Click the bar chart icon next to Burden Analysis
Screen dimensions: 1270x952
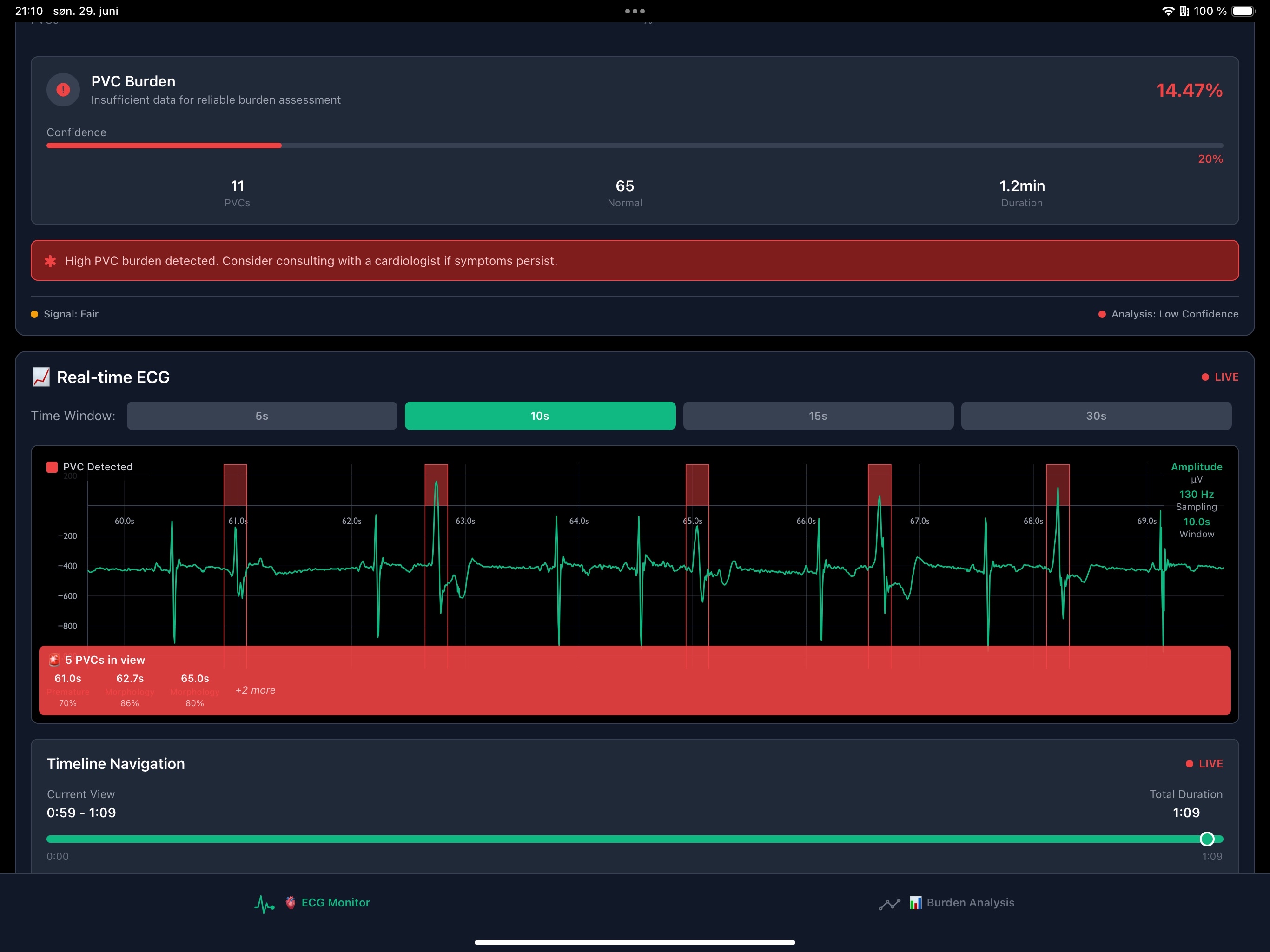916,903
